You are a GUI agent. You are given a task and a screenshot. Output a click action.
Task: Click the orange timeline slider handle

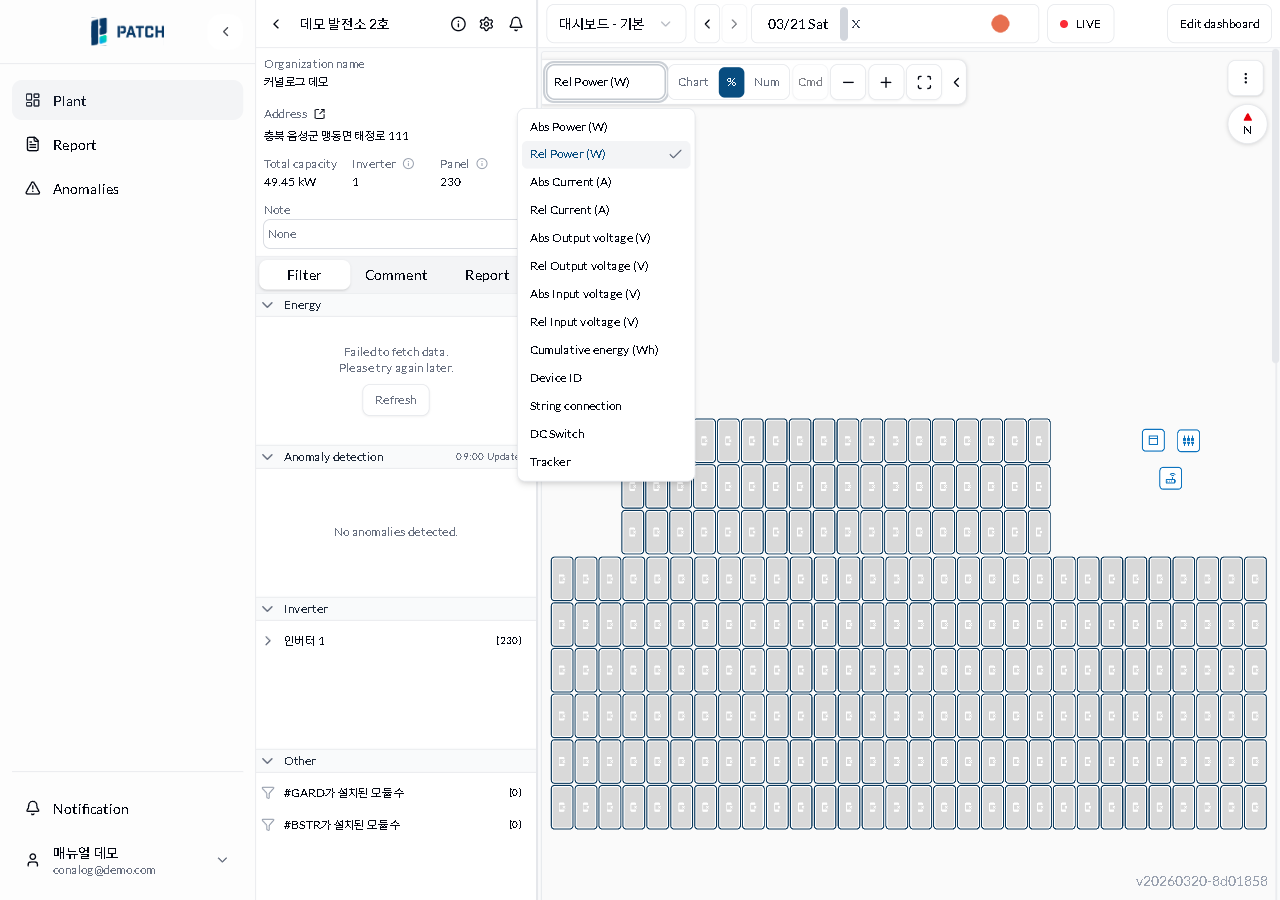click(1000, 24)
